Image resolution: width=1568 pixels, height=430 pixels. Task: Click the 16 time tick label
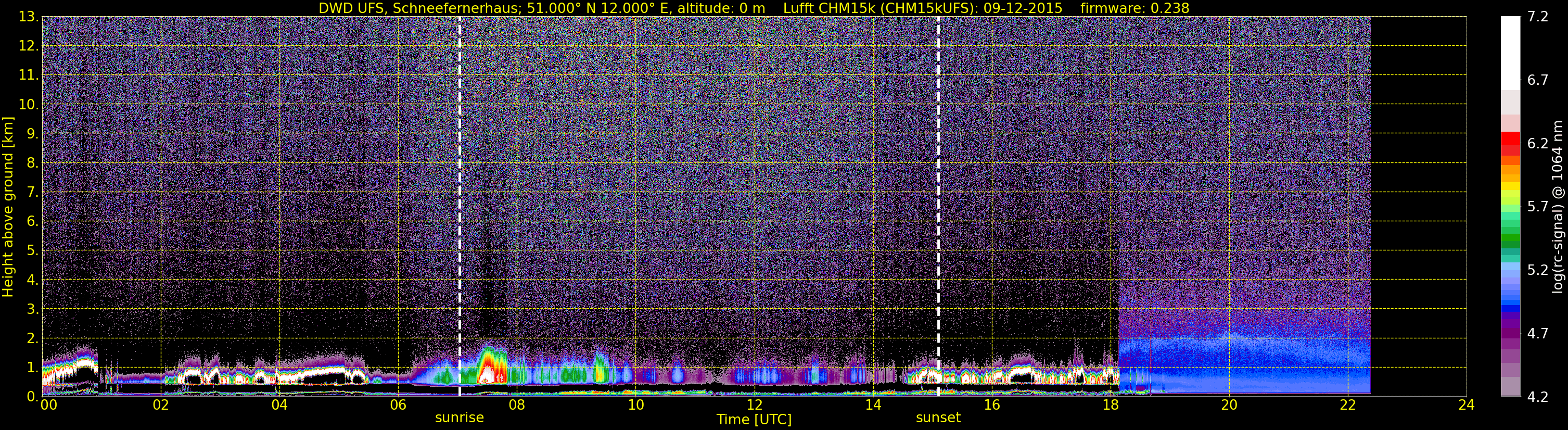pos(991,405)
